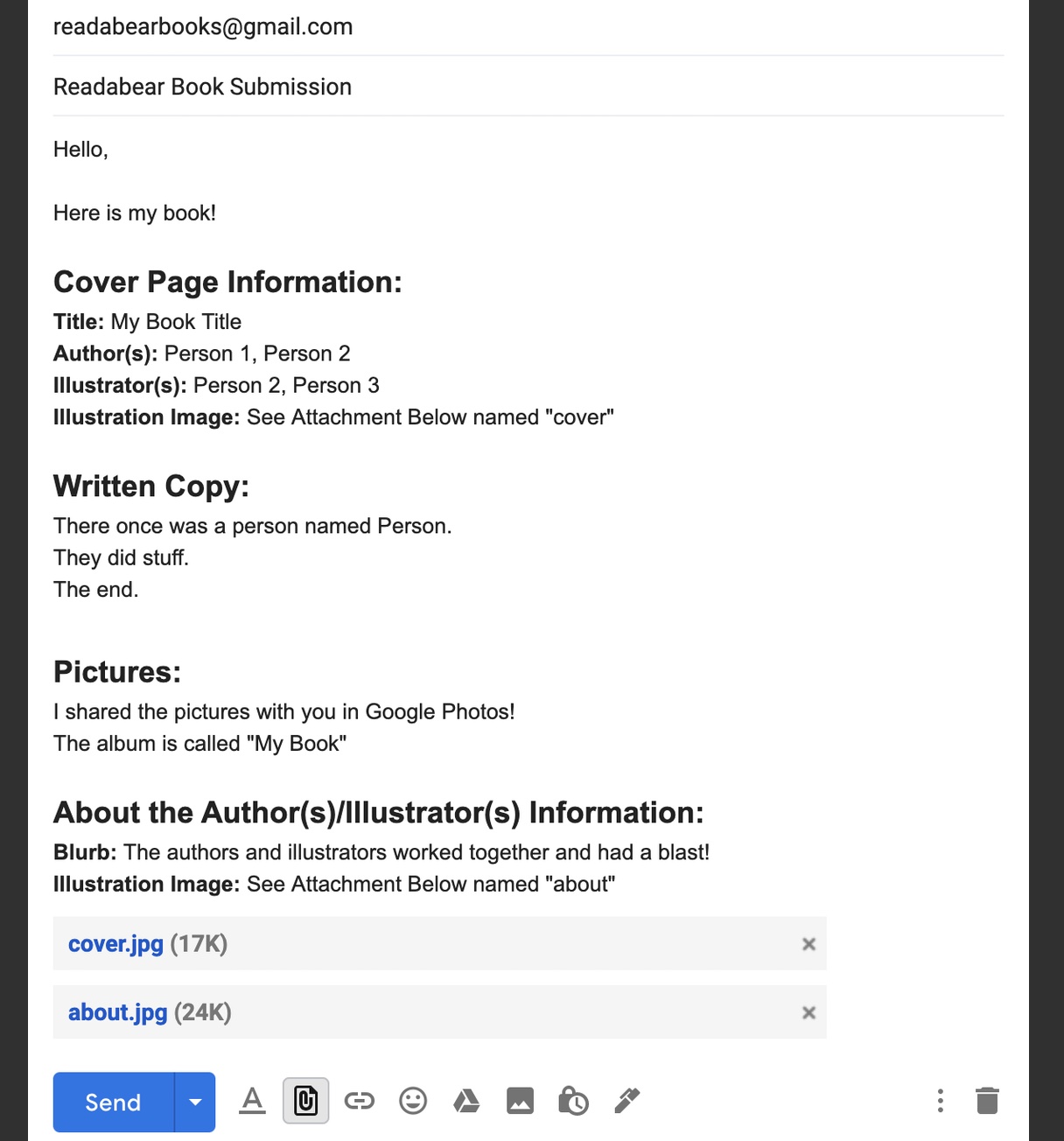Open the more options three-dot menu
The image size is (1064, 1141).
point(940,1101)
